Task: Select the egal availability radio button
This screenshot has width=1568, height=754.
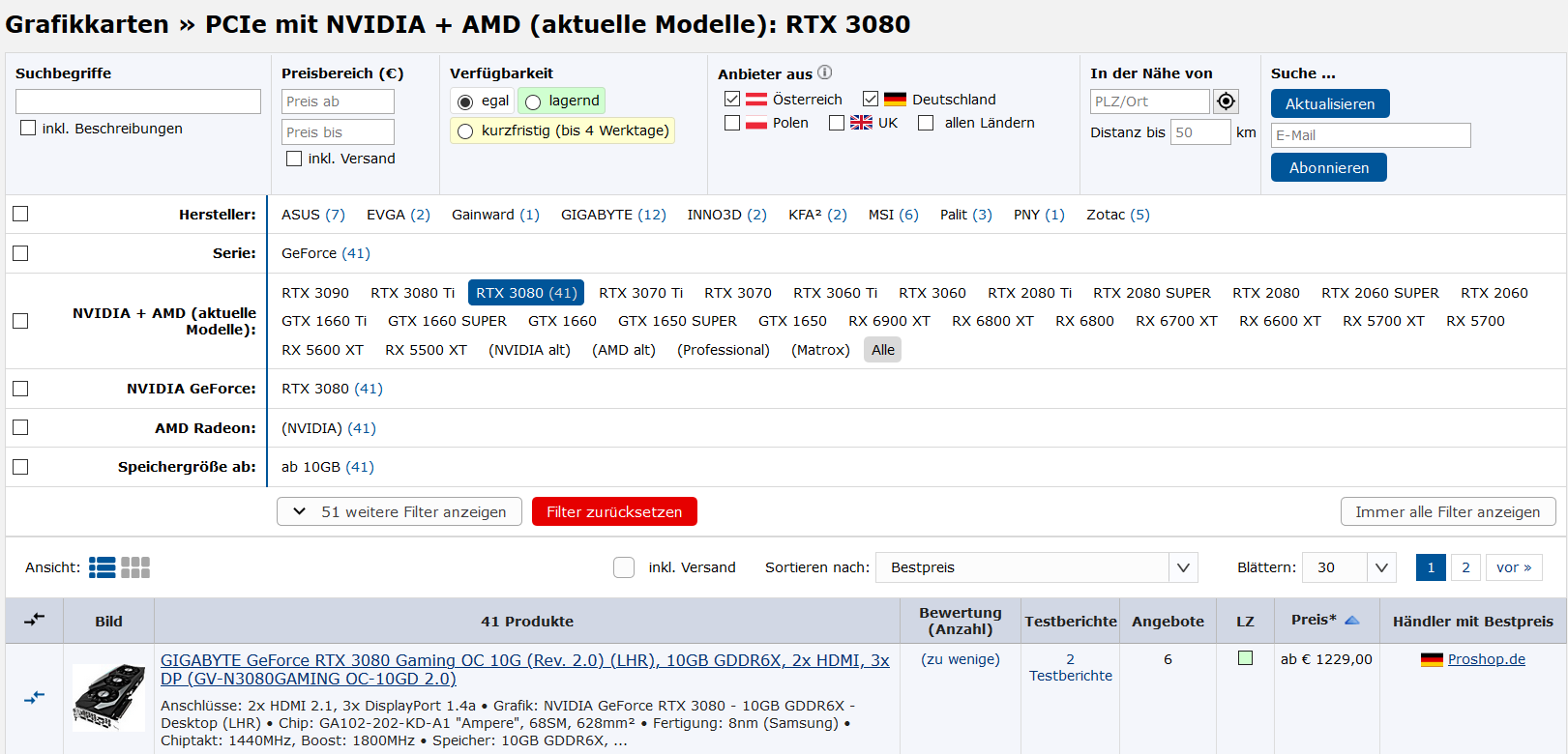Action: (465, 101)
